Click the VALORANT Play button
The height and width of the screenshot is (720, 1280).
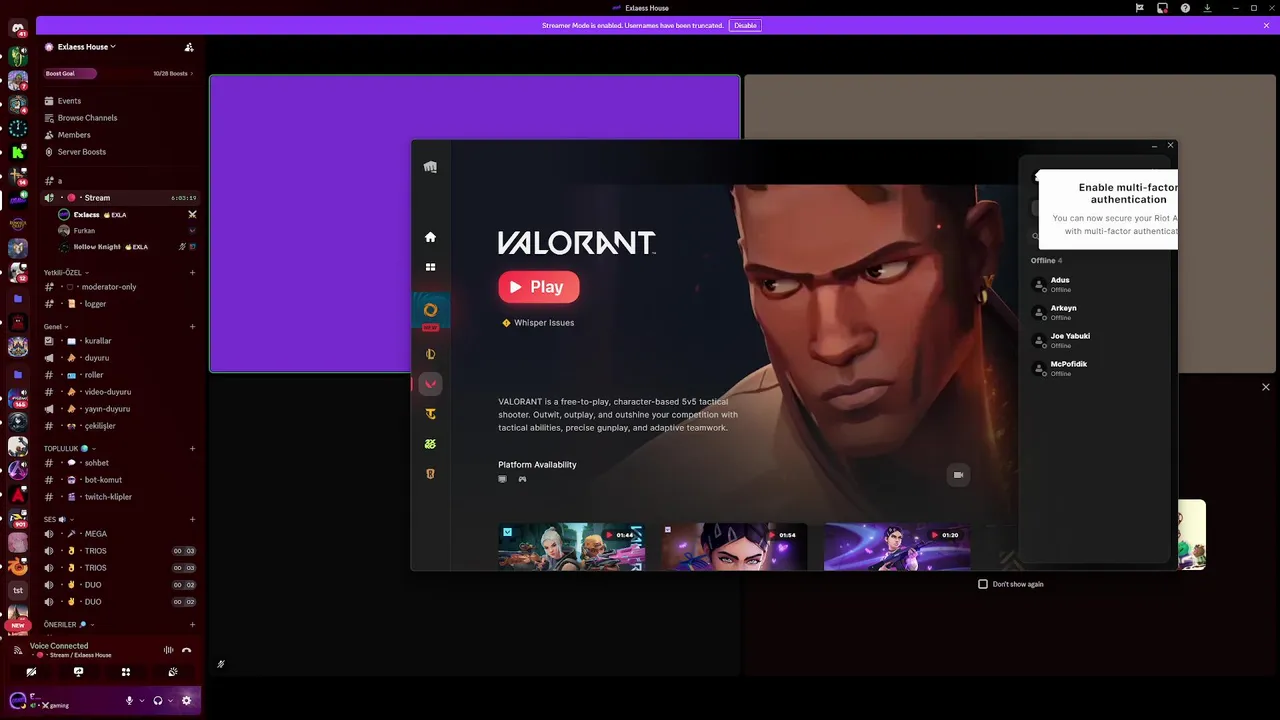pos(539,287)
